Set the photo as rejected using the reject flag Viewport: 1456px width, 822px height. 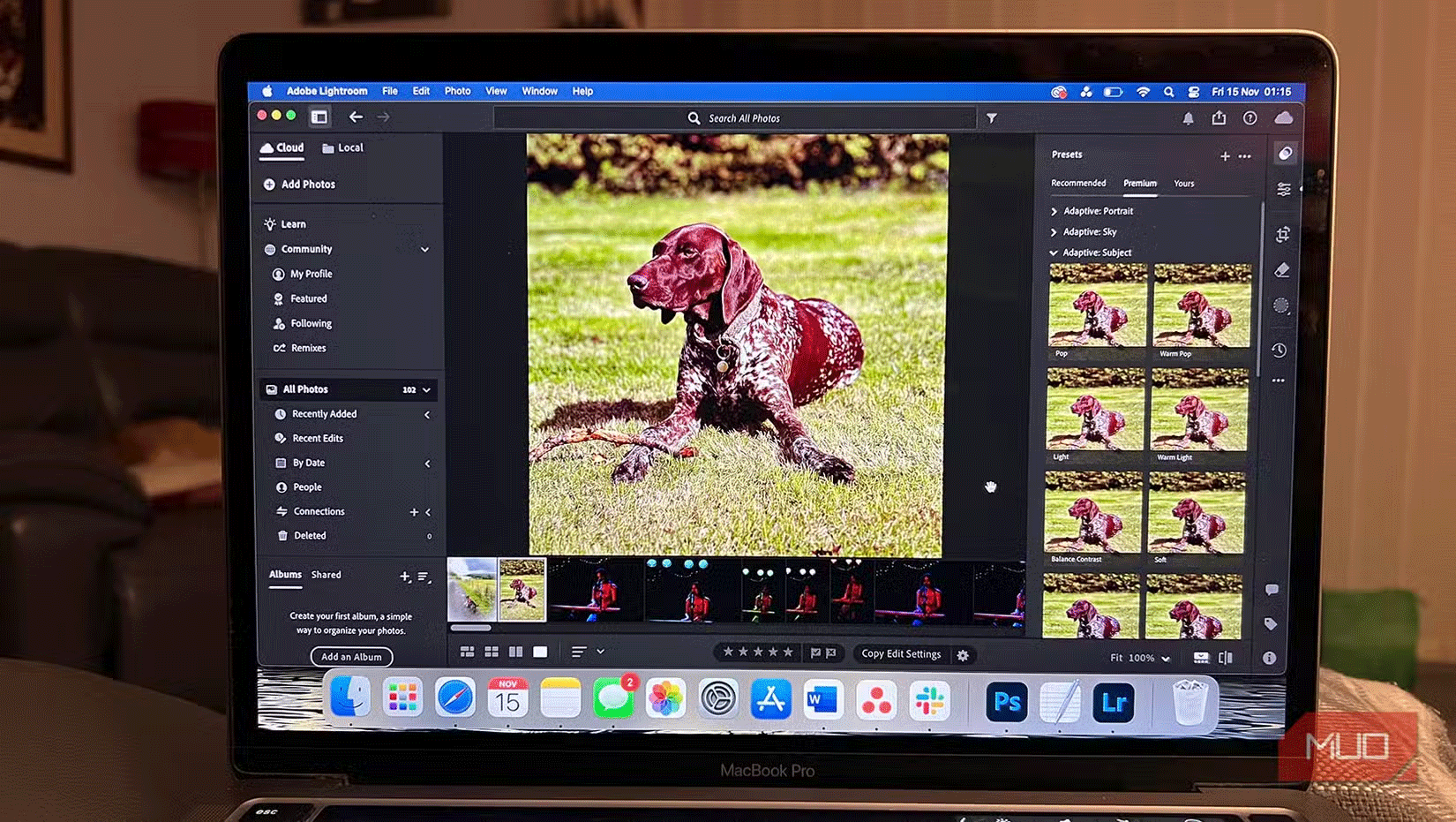[x=831, y=653]
